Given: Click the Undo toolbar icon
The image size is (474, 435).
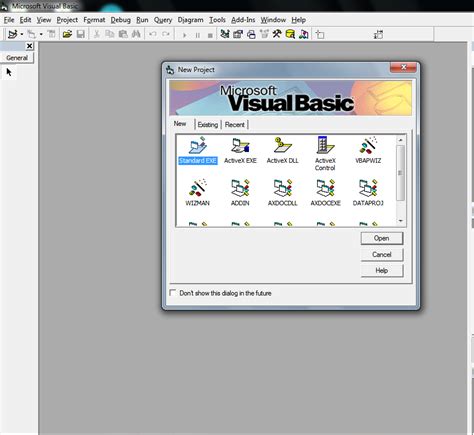Looking at the screenshot, I should pyautogui.click(x=153, y=34).
